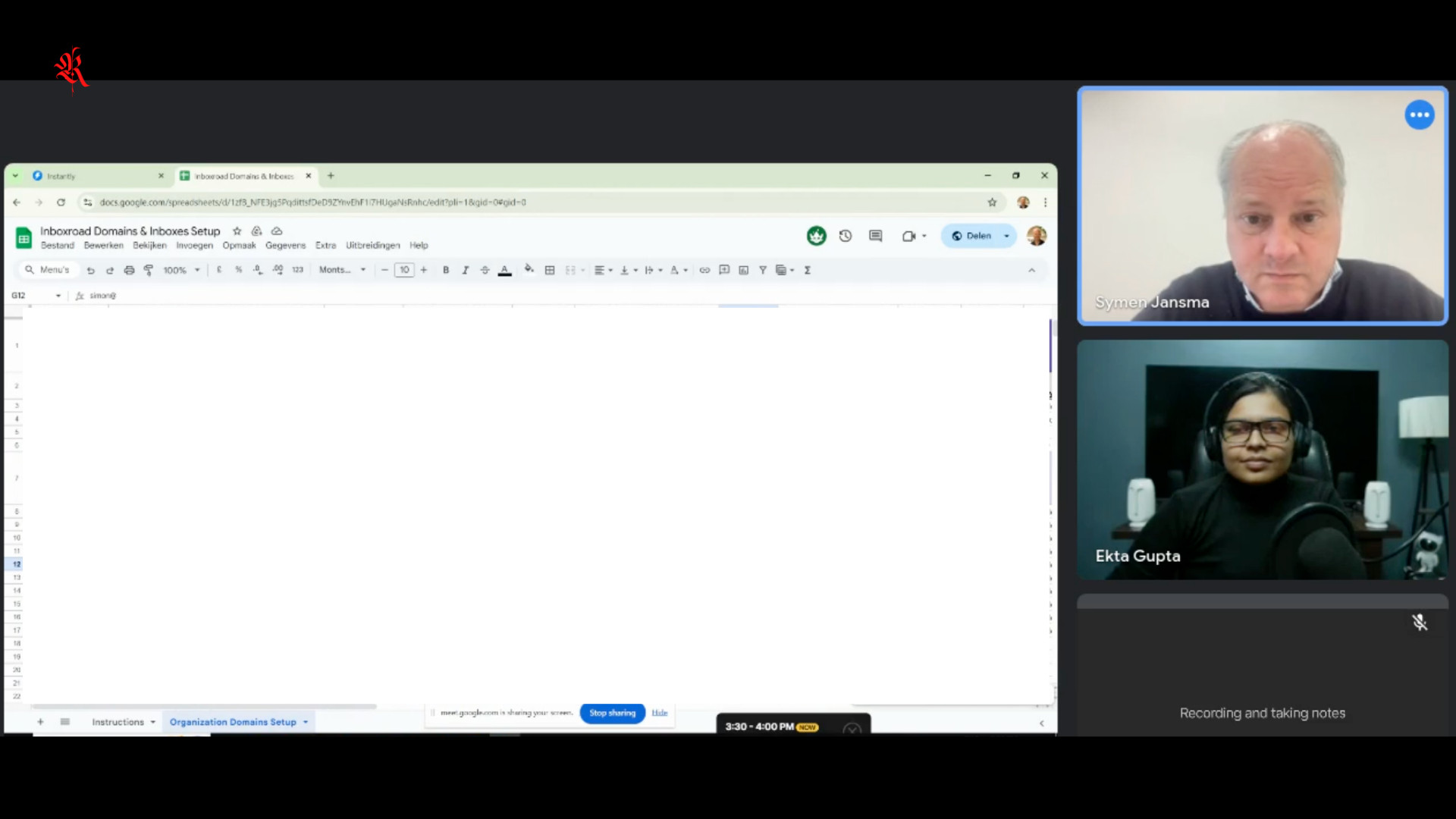Viewport: 1456px width, 819px height.
Task: Open the fill color bucket
Action: [529, 269]
